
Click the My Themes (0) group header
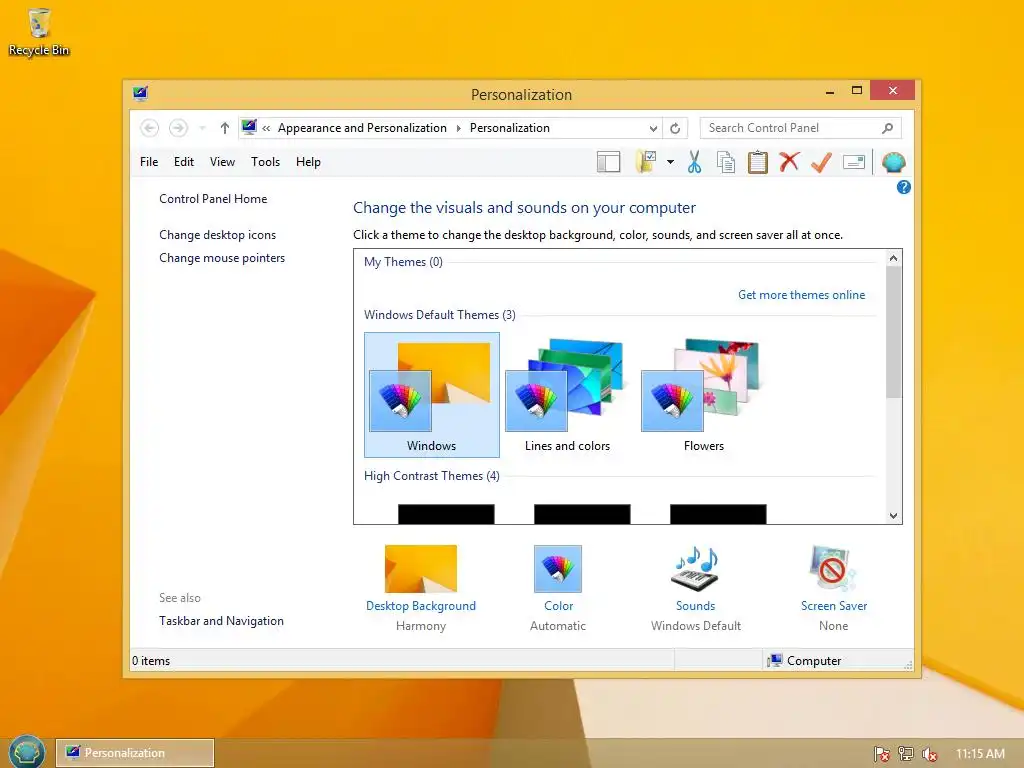click(403, 262)
